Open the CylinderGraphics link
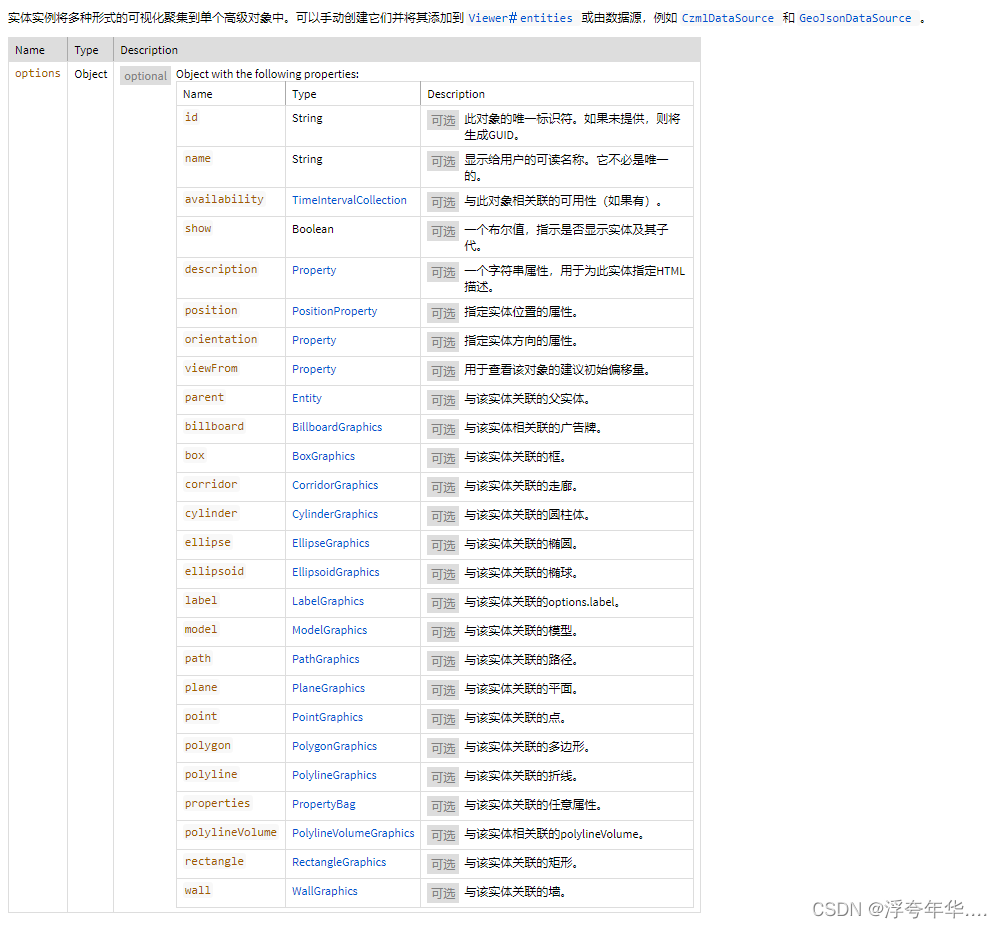 tap(335, 514)
